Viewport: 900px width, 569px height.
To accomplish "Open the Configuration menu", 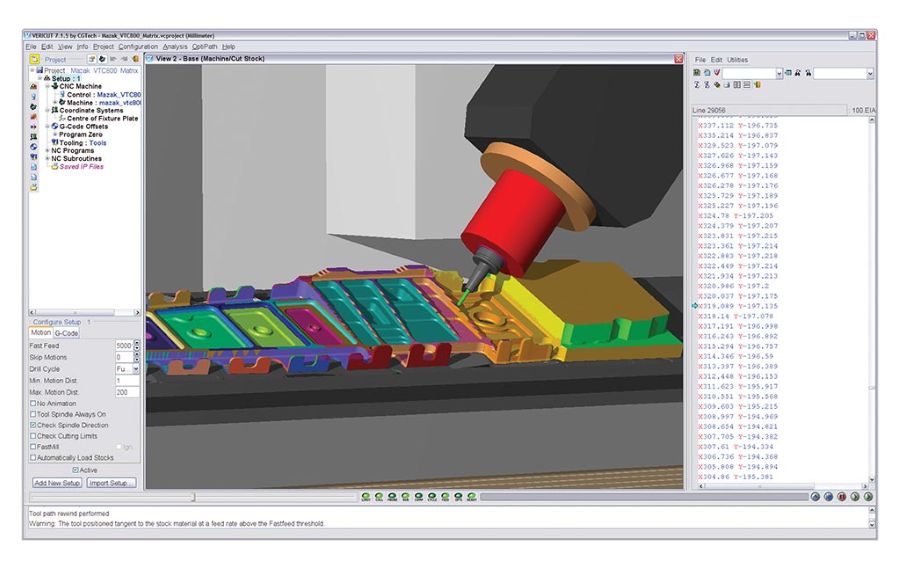I will click(x=138, y=47).
